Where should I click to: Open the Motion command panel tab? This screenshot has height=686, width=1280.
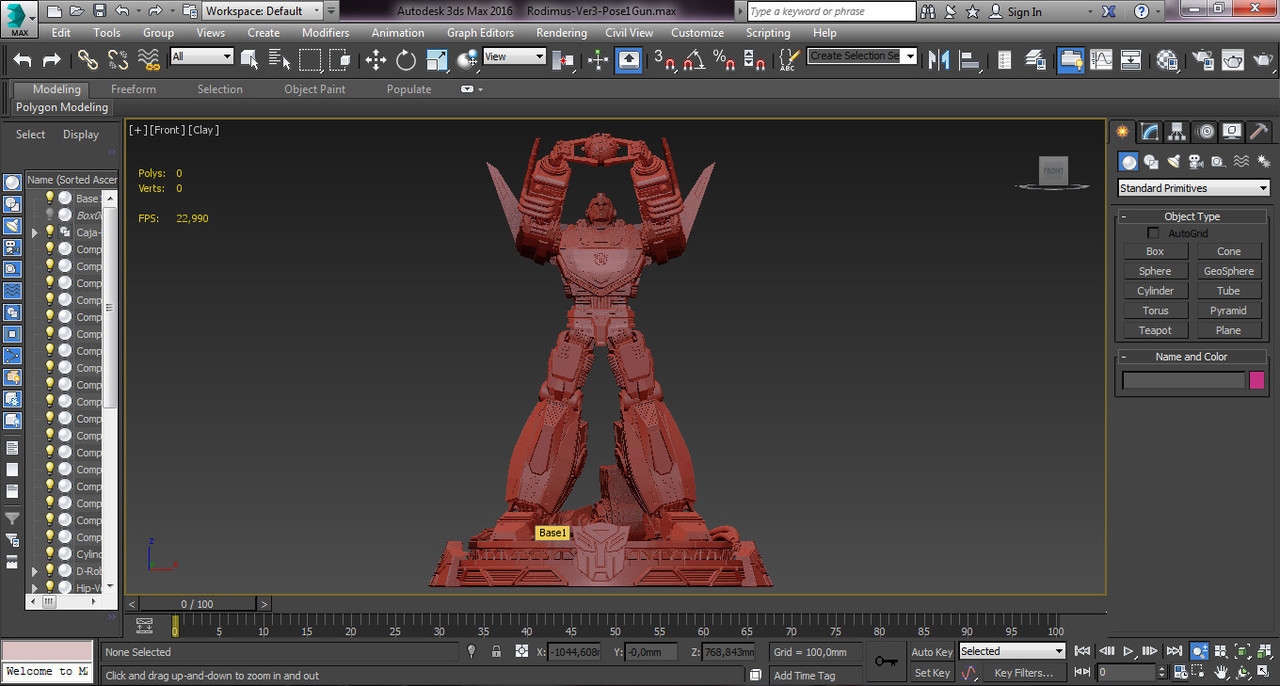point(1205,132)
